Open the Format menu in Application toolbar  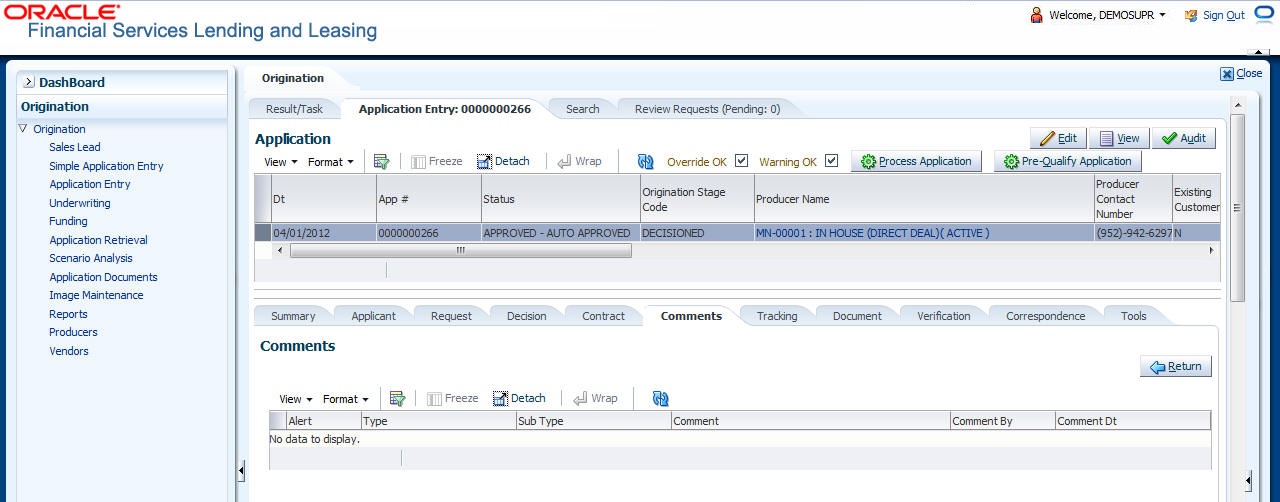point(330,162)
